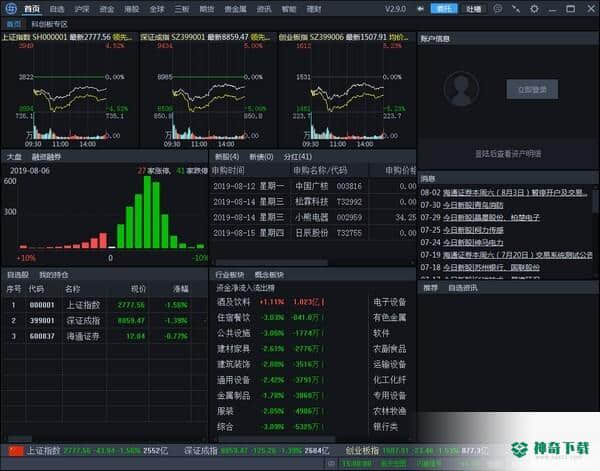Switch to the 分红(41) tab

[x=298, y=157]
